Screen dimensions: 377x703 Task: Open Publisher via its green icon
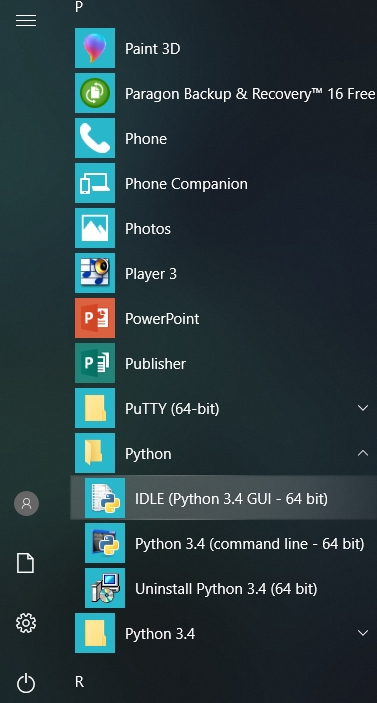click(95, 363)
